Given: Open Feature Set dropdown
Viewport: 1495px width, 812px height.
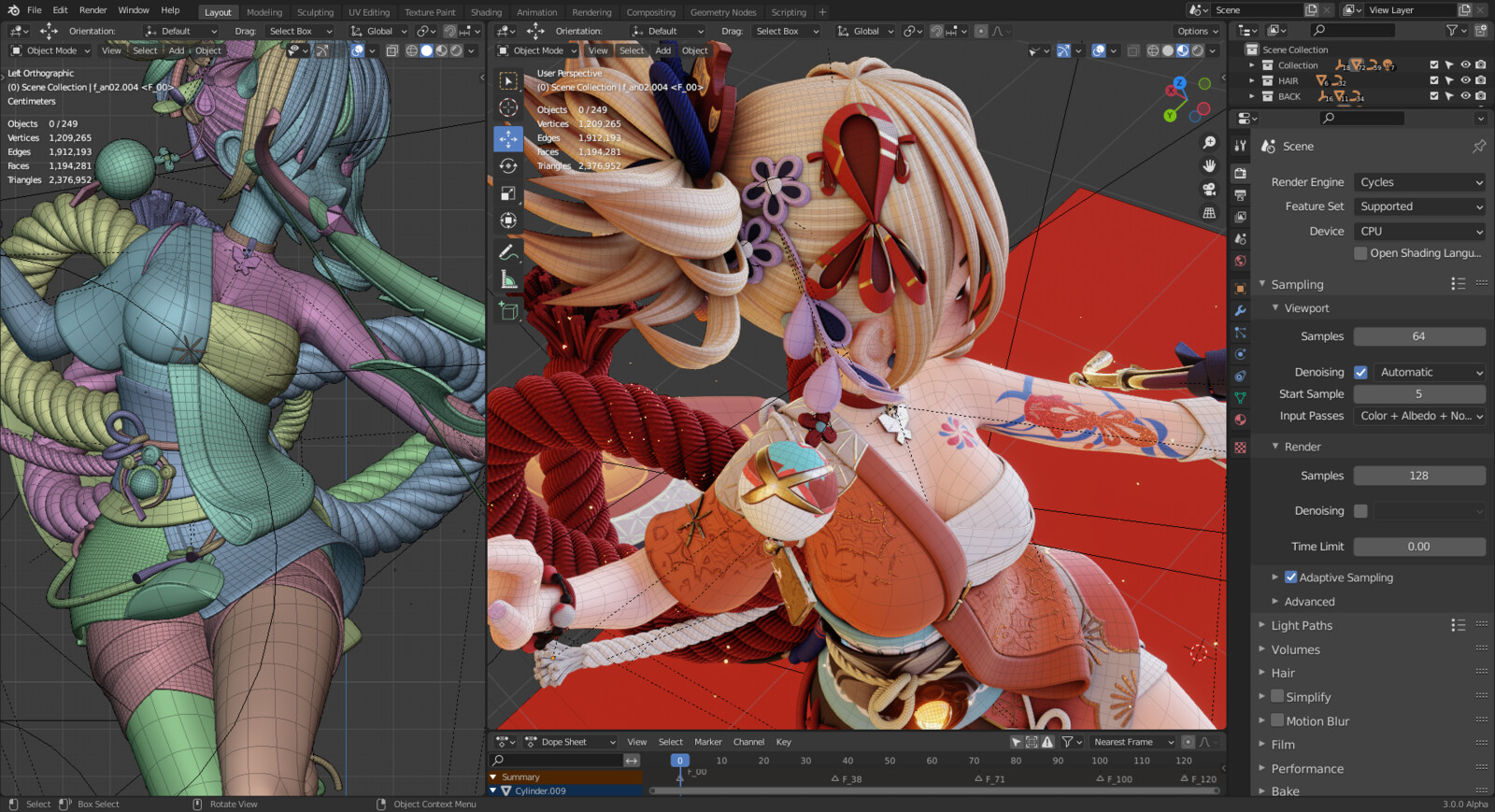Looking at the screenshot, I should click(1420, 207).
